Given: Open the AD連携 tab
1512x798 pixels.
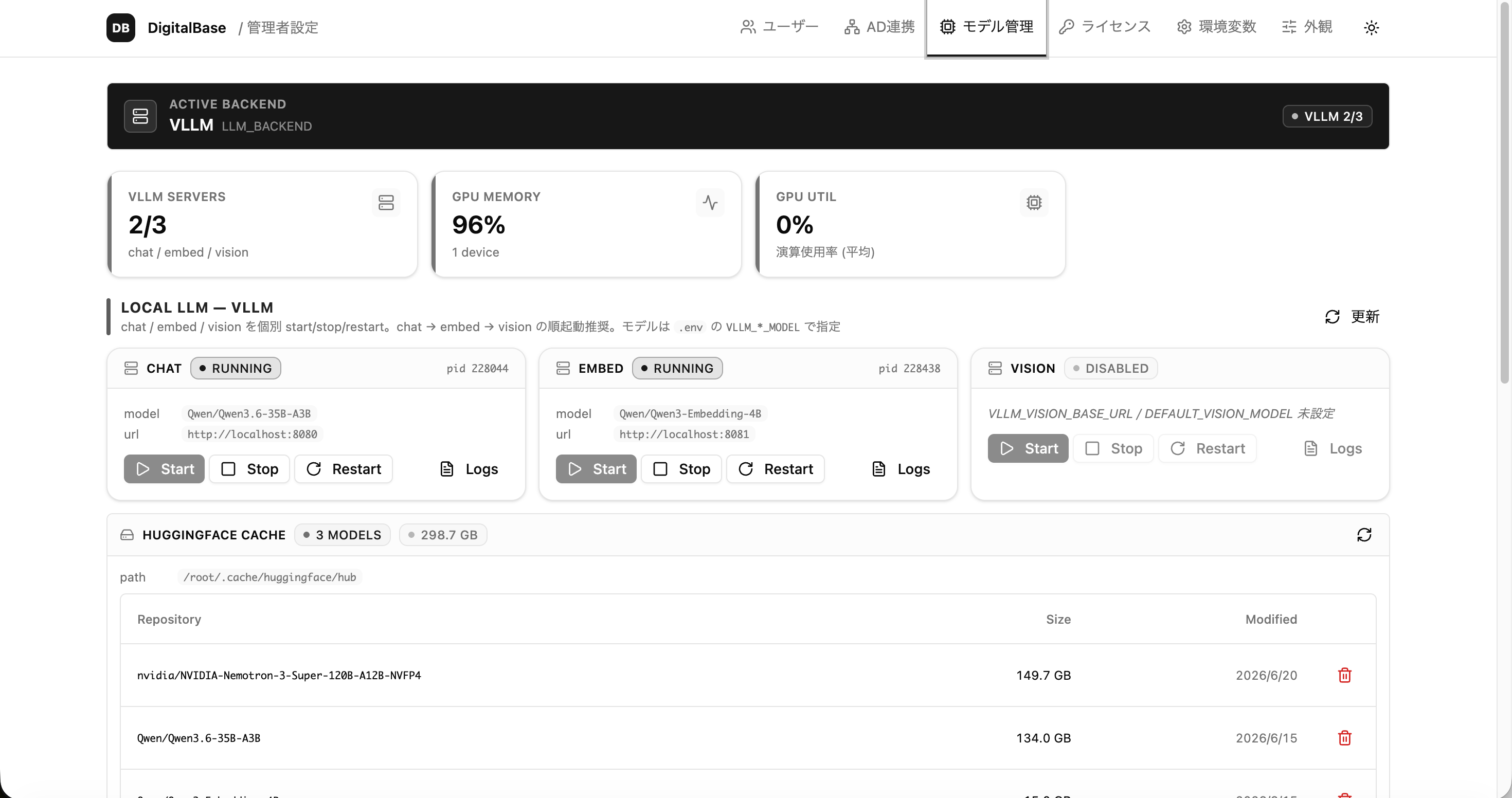Looking at the screenshot, I should point(879,27).
